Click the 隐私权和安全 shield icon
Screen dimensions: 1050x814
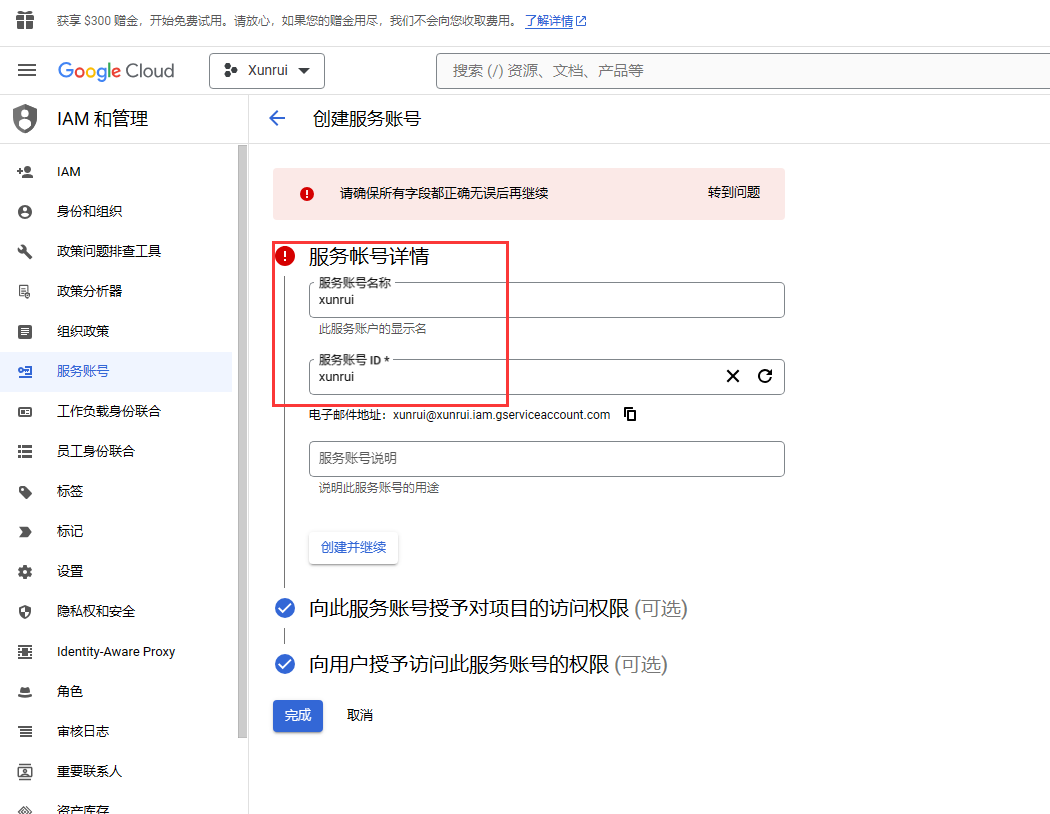click(x=25, y=612)
